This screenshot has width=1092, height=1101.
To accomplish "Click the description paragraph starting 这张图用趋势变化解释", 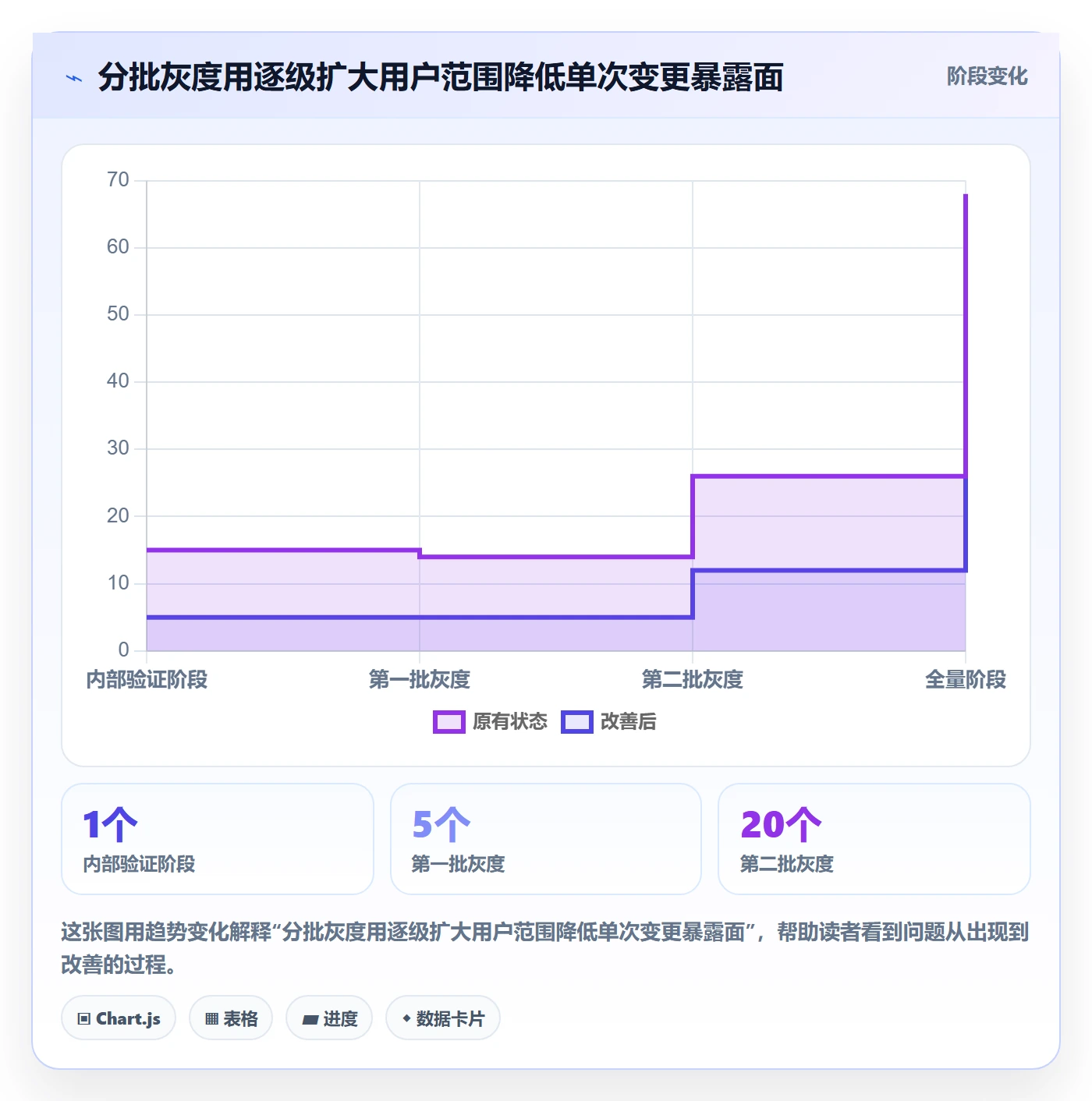I will 544,948.
